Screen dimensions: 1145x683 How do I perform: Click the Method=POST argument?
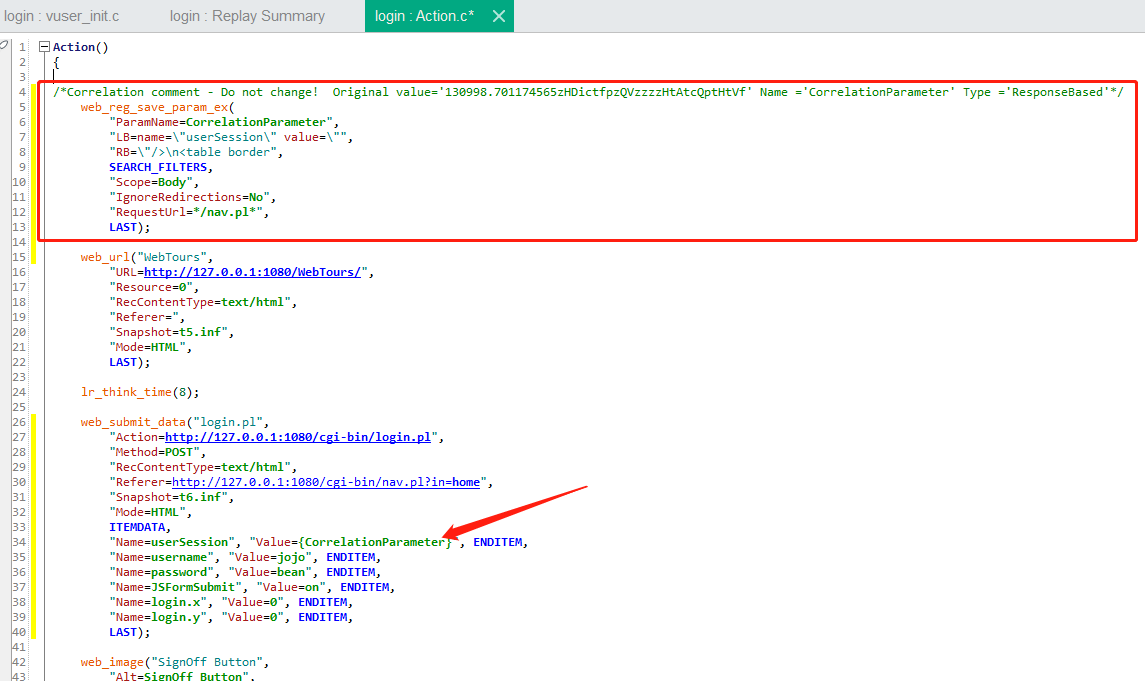click(157, 452)
